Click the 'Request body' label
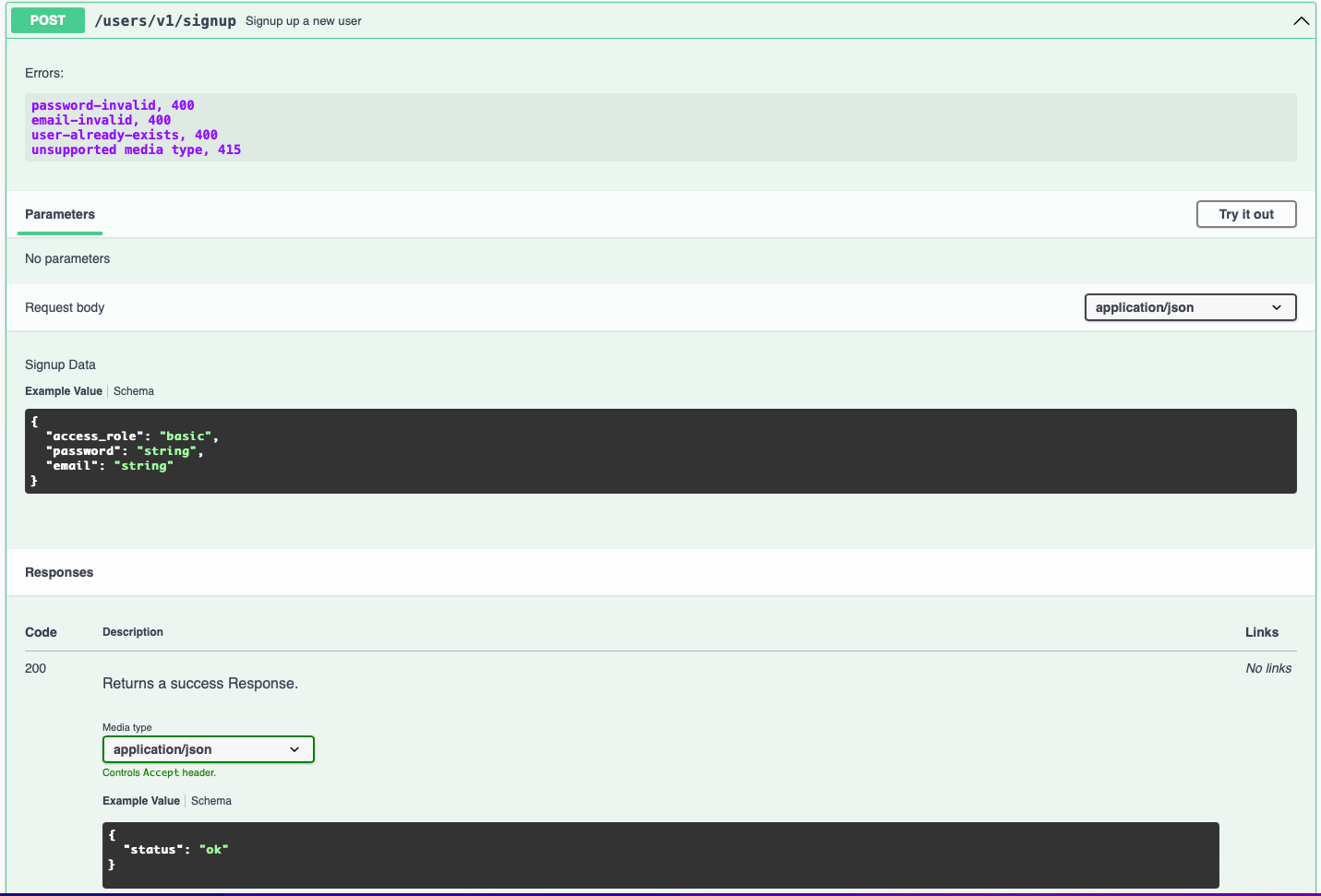The image size is (1321, 896). pyautogui.click(x=65, y=307)
